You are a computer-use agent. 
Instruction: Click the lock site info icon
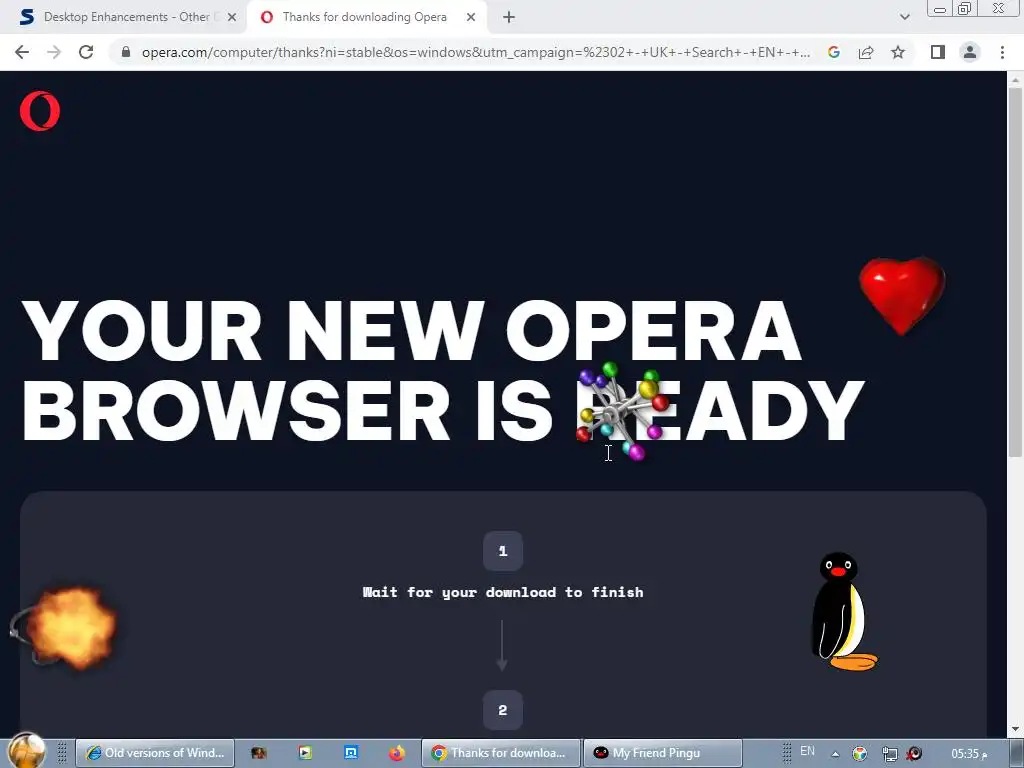[x=126, y=52]
